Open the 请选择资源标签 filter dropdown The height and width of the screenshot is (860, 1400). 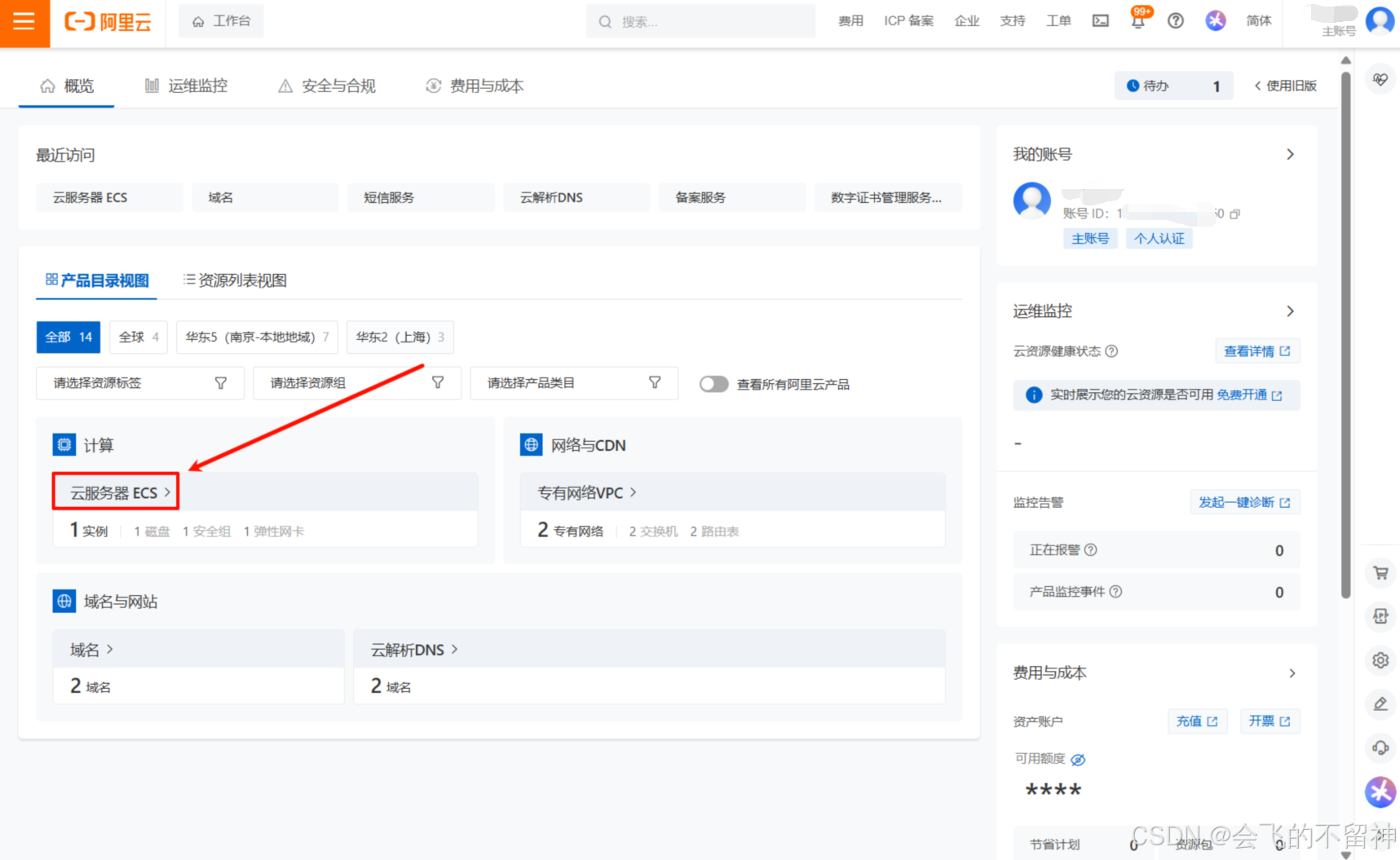tap(140, 383)
